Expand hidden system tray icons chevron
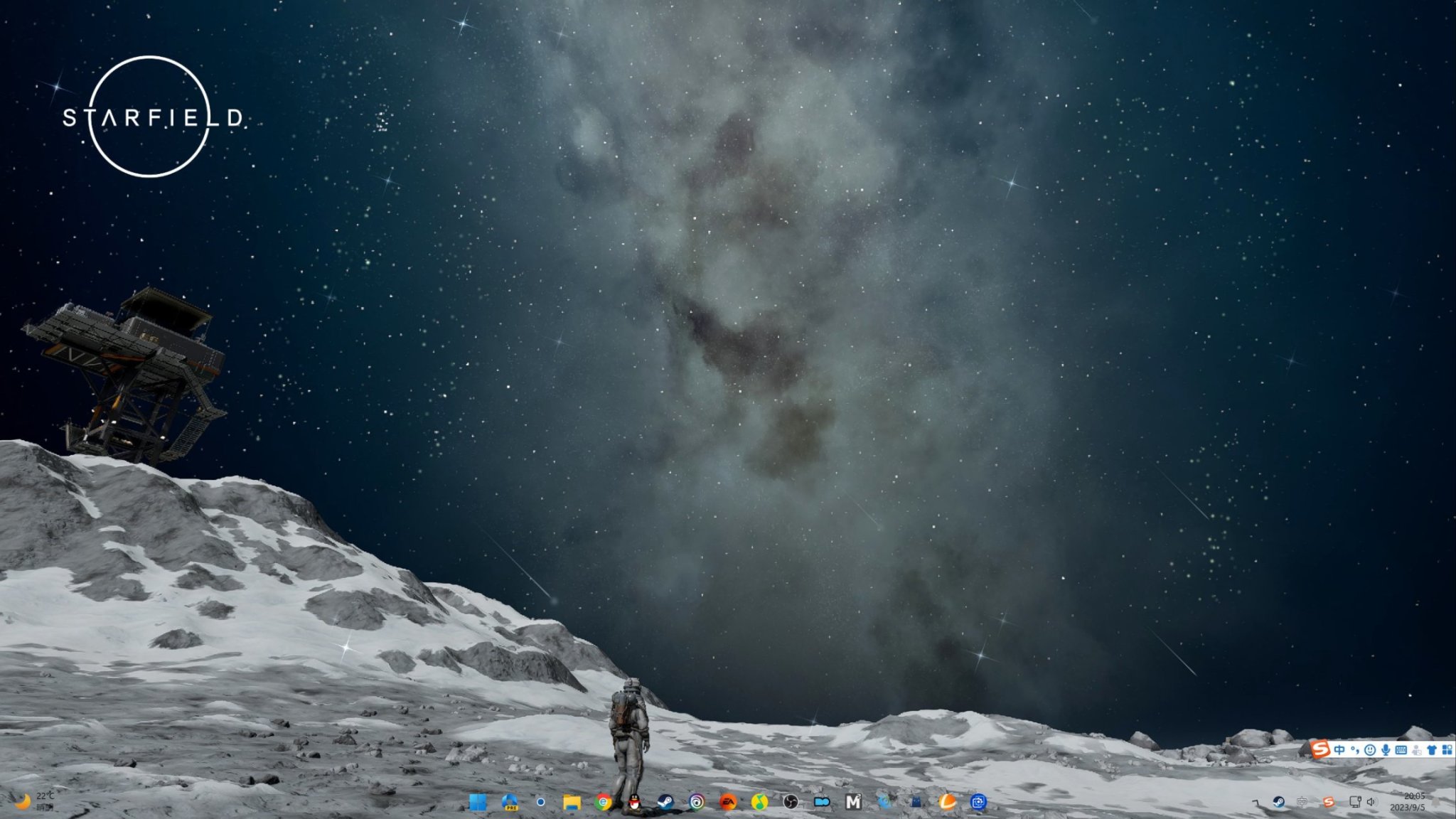Image resolution: width=1456 pixels, height=819 pixels. (x=1256, y=802)
